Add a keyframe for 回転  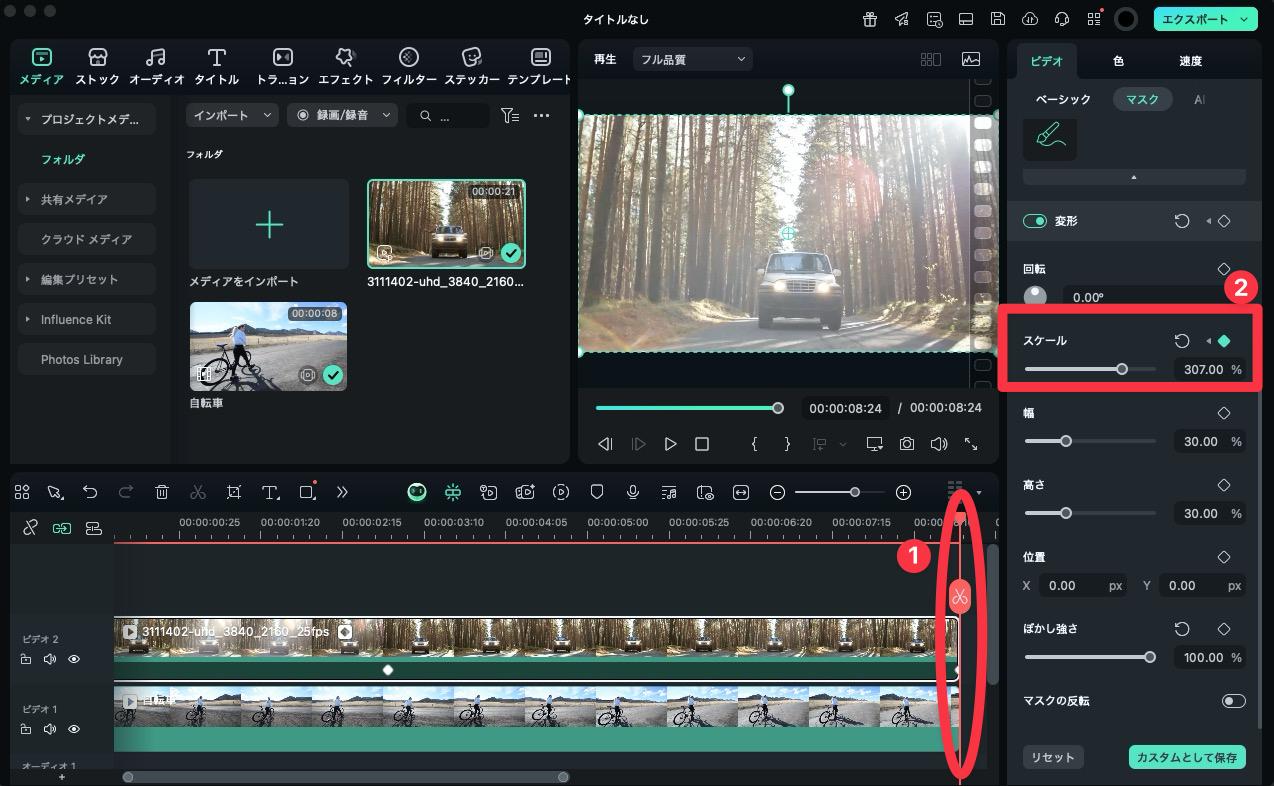[x=1224, y=269]
